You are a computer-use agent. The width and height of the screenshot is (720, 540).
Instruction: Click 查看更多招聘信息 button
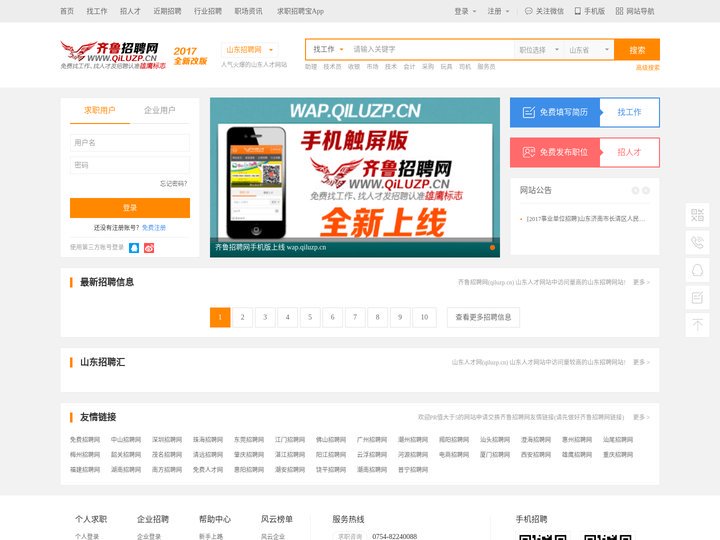point(483,317)
